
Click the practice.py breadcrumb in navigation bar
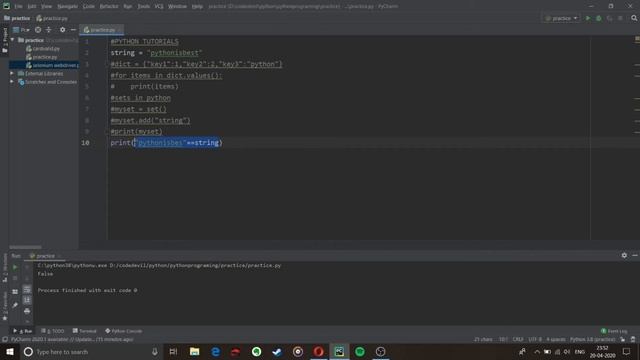coord(52,18)
